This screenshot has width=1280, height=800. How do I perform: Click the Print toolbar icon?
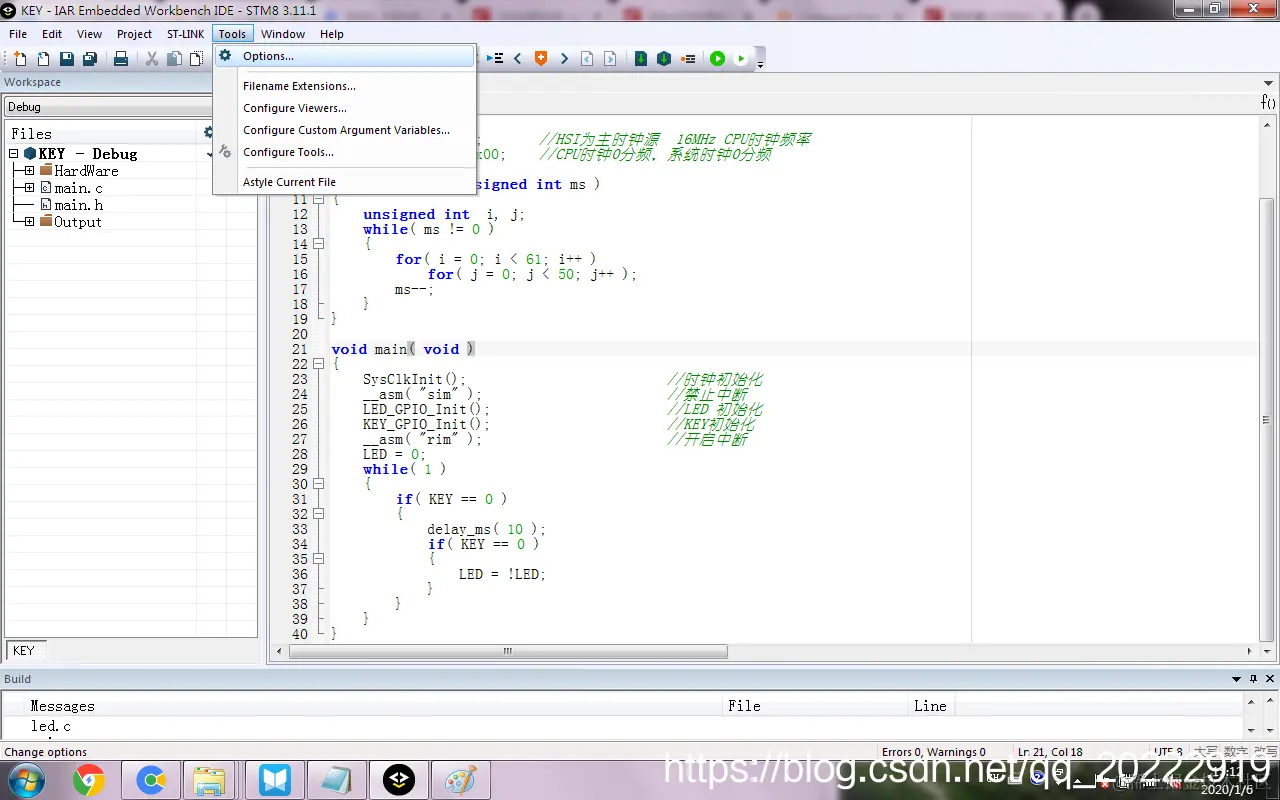(121, 59)
